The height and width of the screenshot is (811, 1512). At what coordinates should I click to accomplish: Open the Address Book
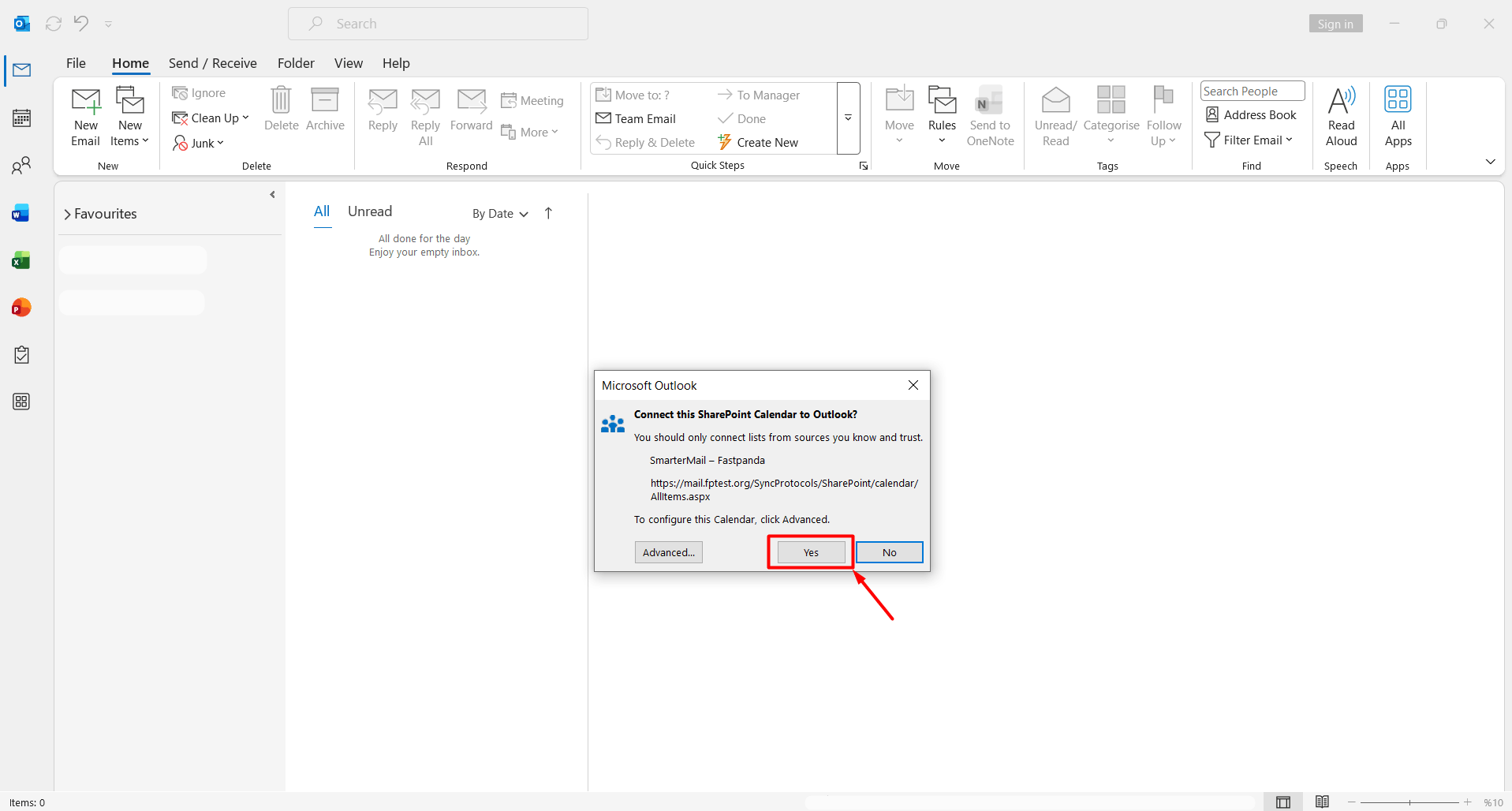[1251, 115]
